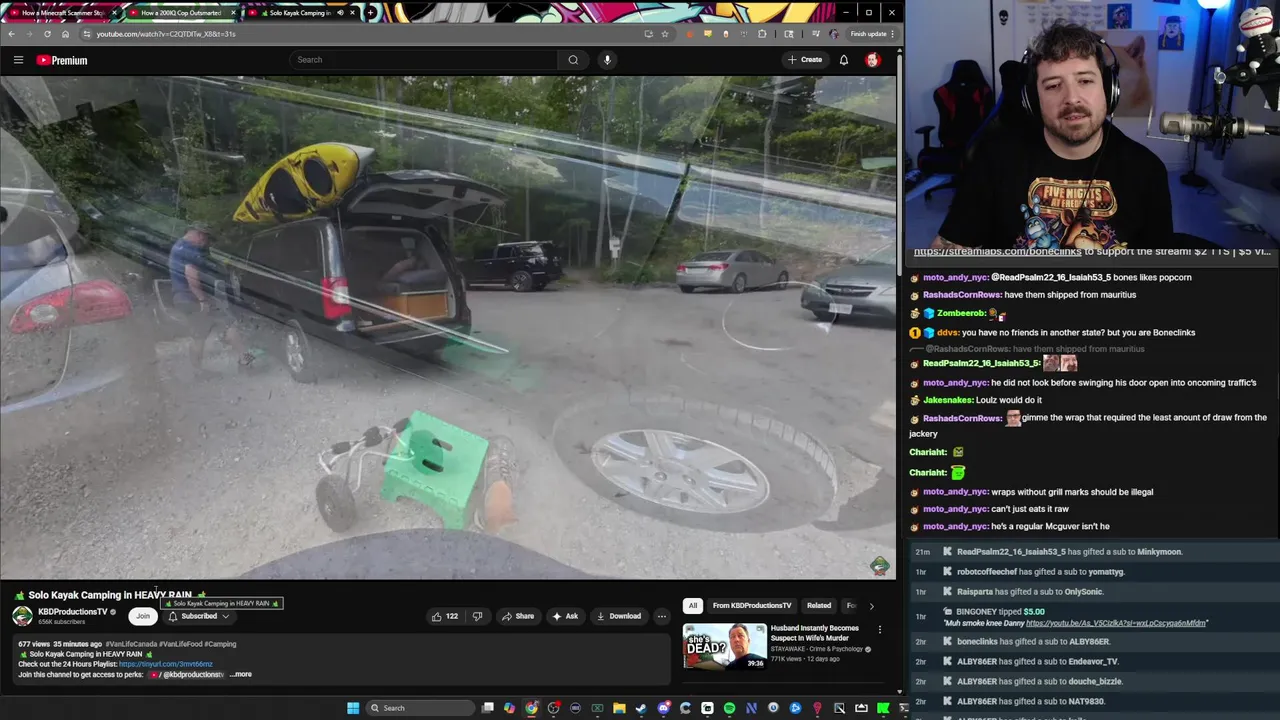Click the YouTube search input field
This screenshot has height=720, width=1280.
(x=423, y=60)
